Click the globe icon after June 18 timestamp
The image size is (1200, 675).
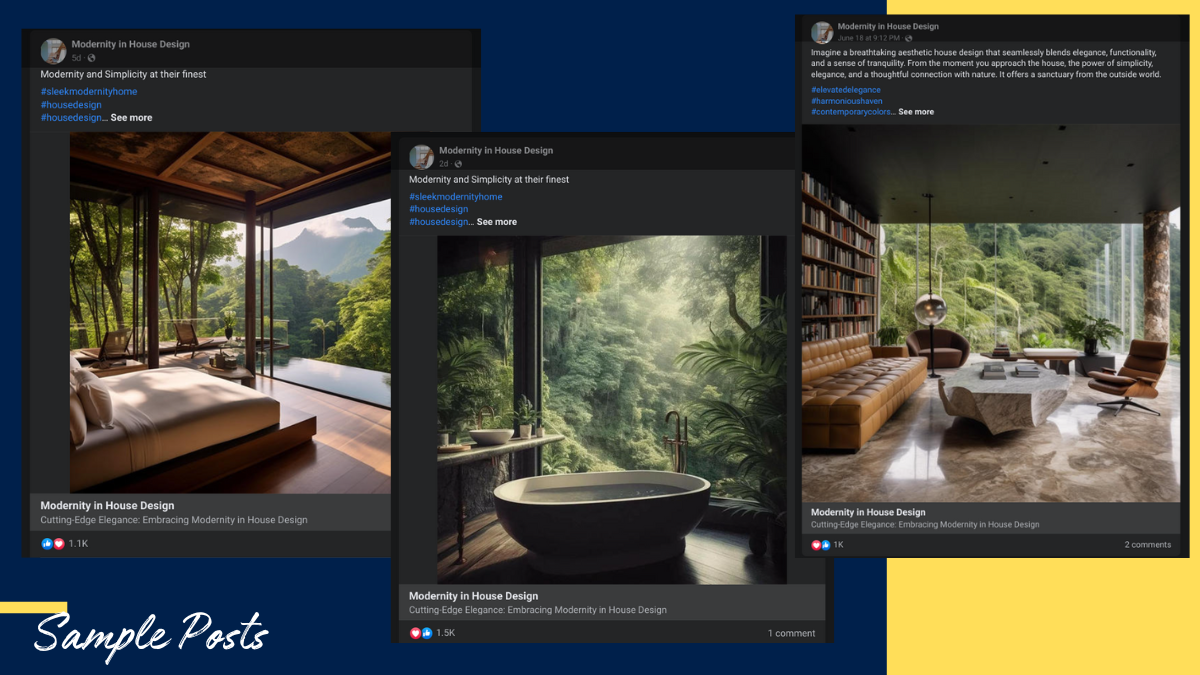[909, 38]
